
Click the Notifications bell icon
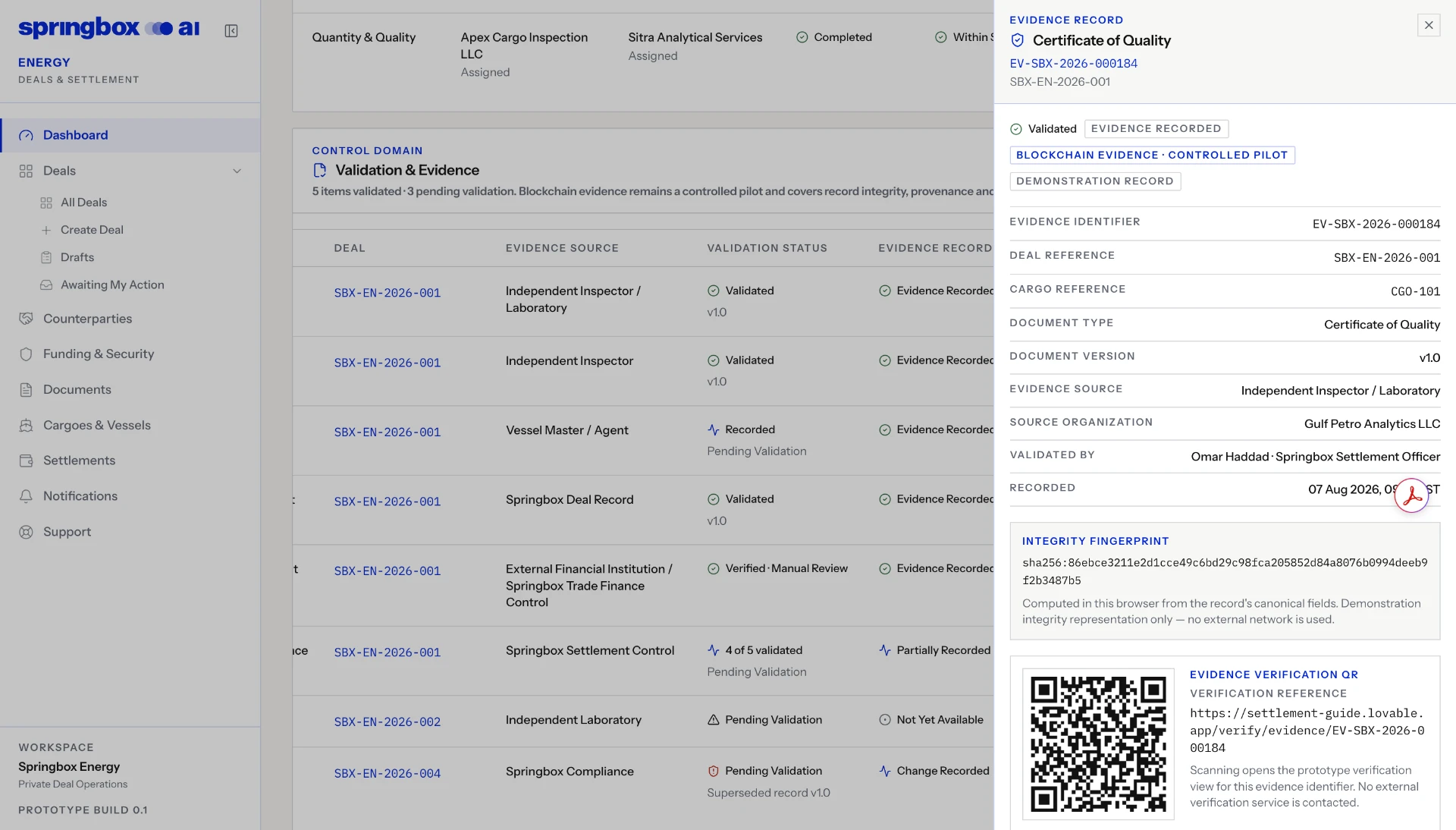tap(26, 496)
